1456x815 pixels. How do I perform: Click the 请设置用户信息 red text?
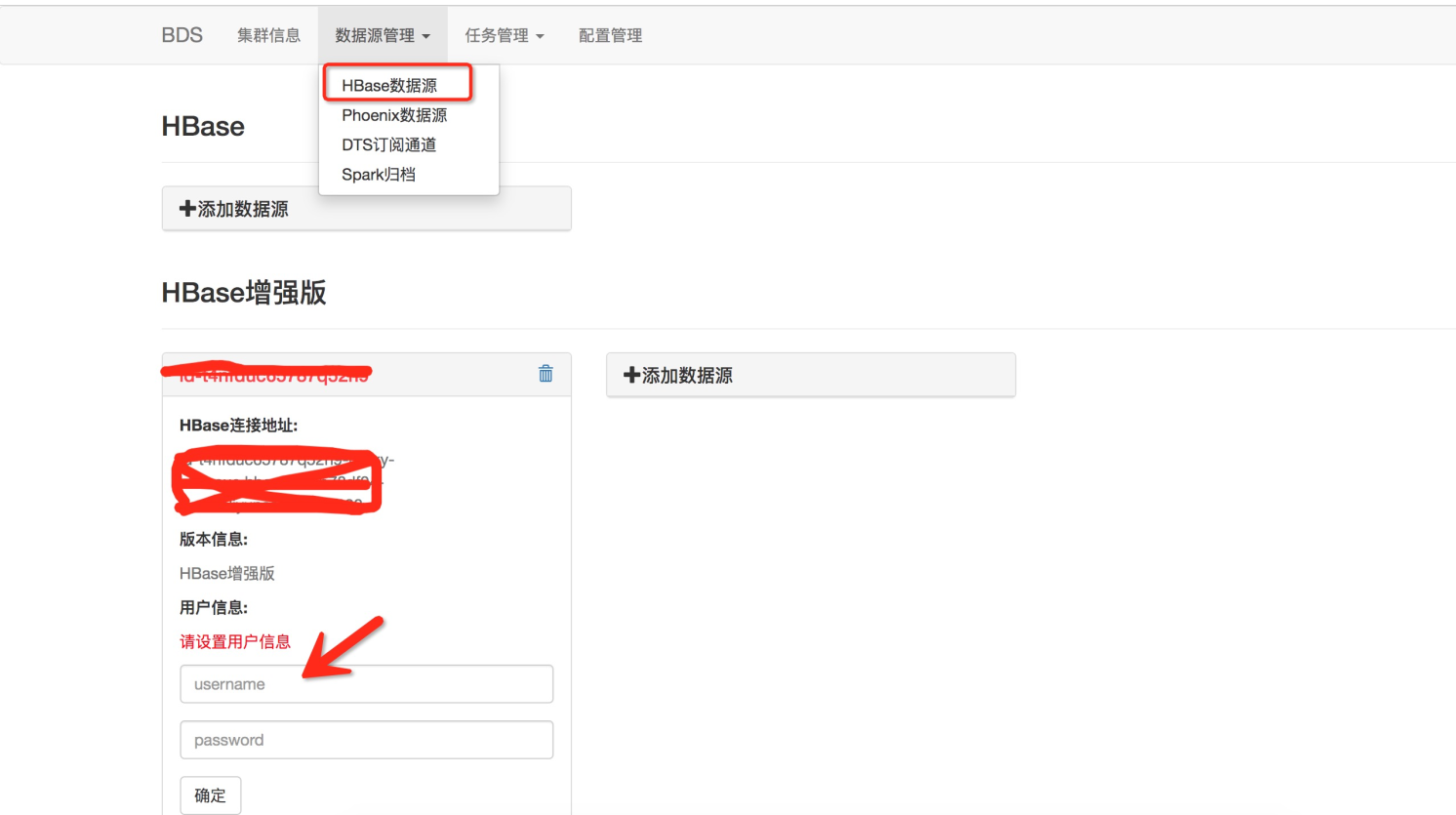pyautogui.click(x=235, y=641)
